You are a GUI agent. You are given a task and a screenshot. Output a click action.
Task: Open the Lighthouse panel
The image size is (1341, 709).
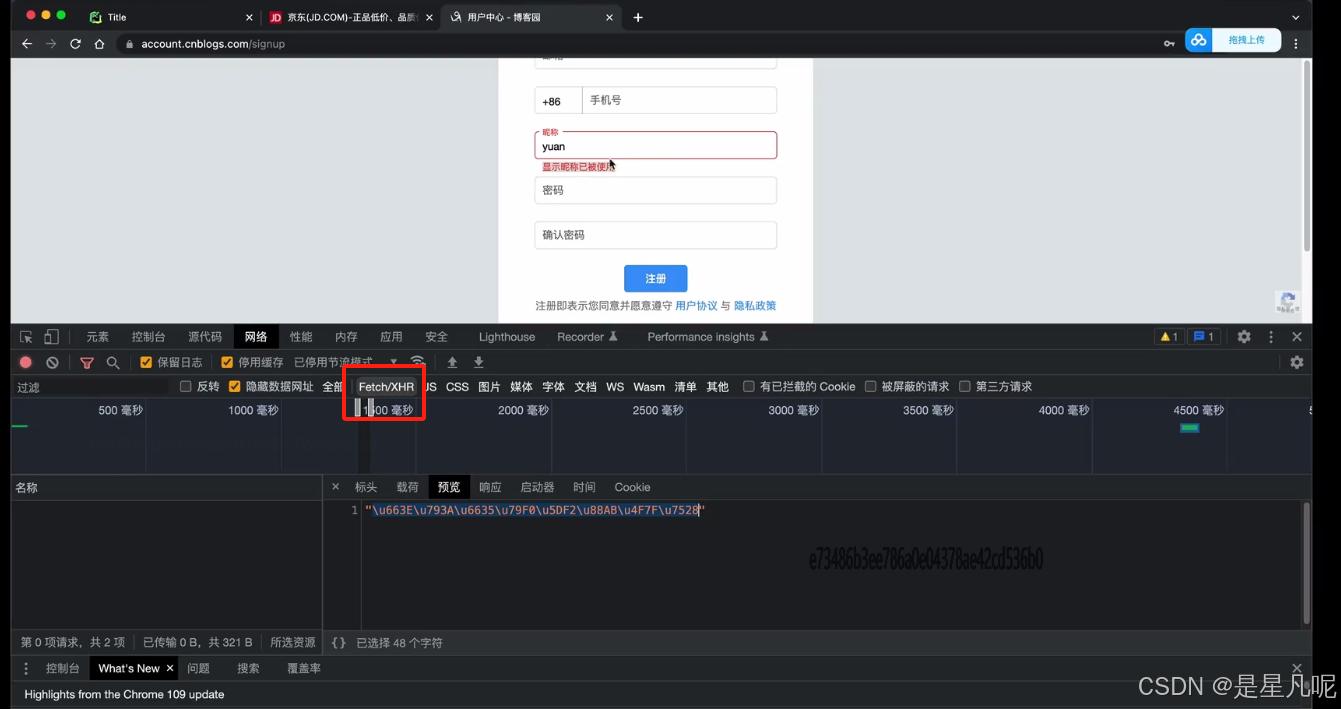[x=507, y=337]
